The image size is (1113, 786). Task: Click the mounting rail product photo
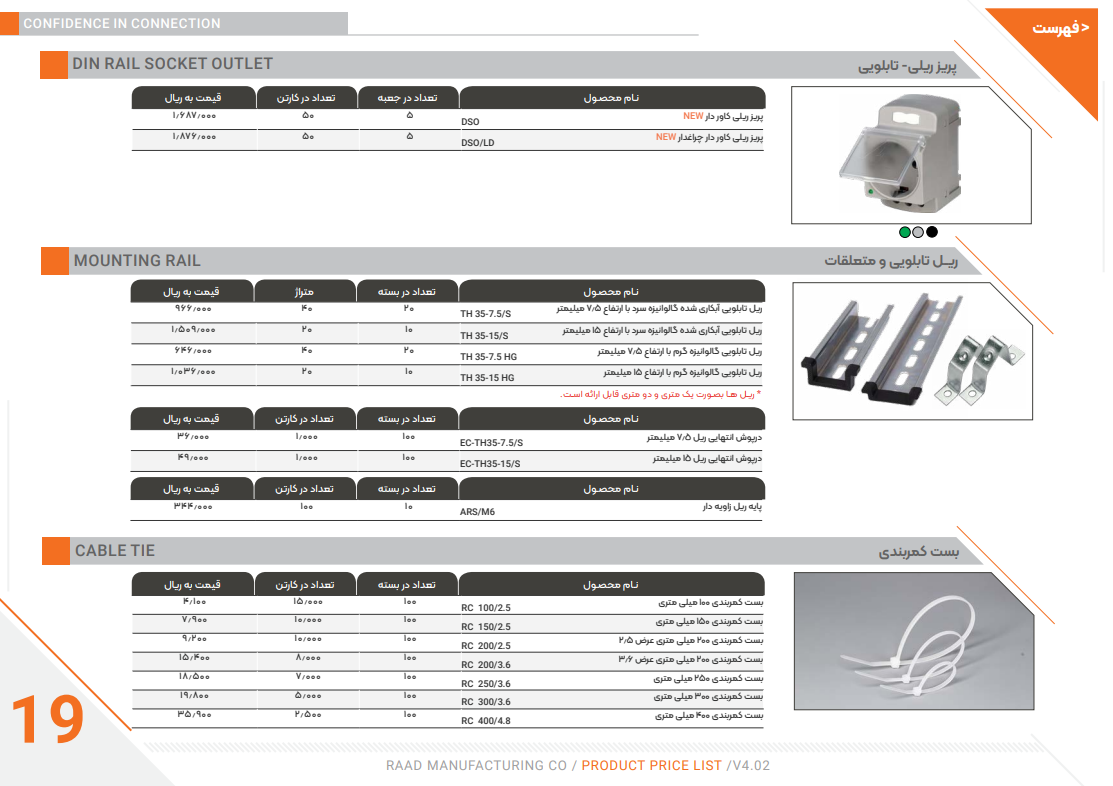910,350
